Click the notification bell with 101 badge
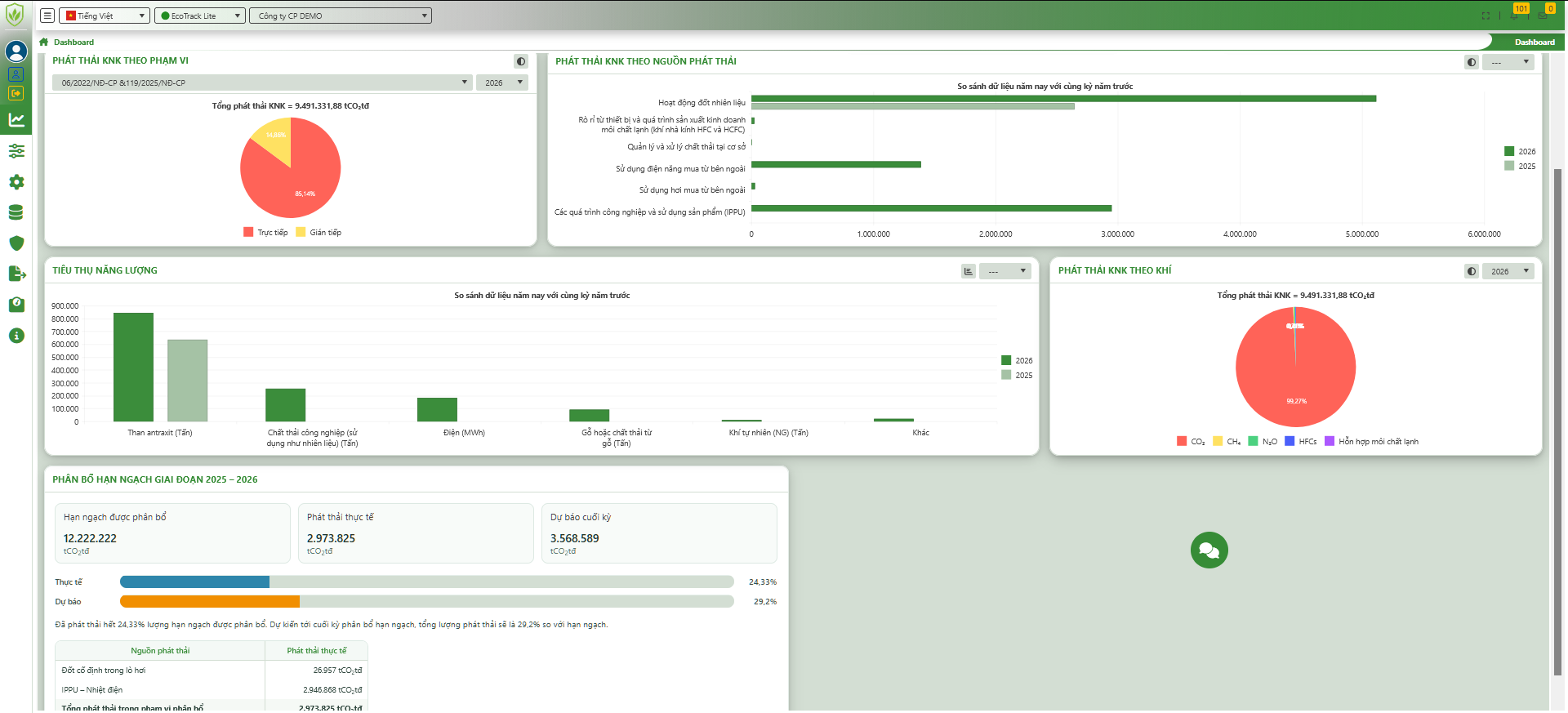 (1516, 15)
